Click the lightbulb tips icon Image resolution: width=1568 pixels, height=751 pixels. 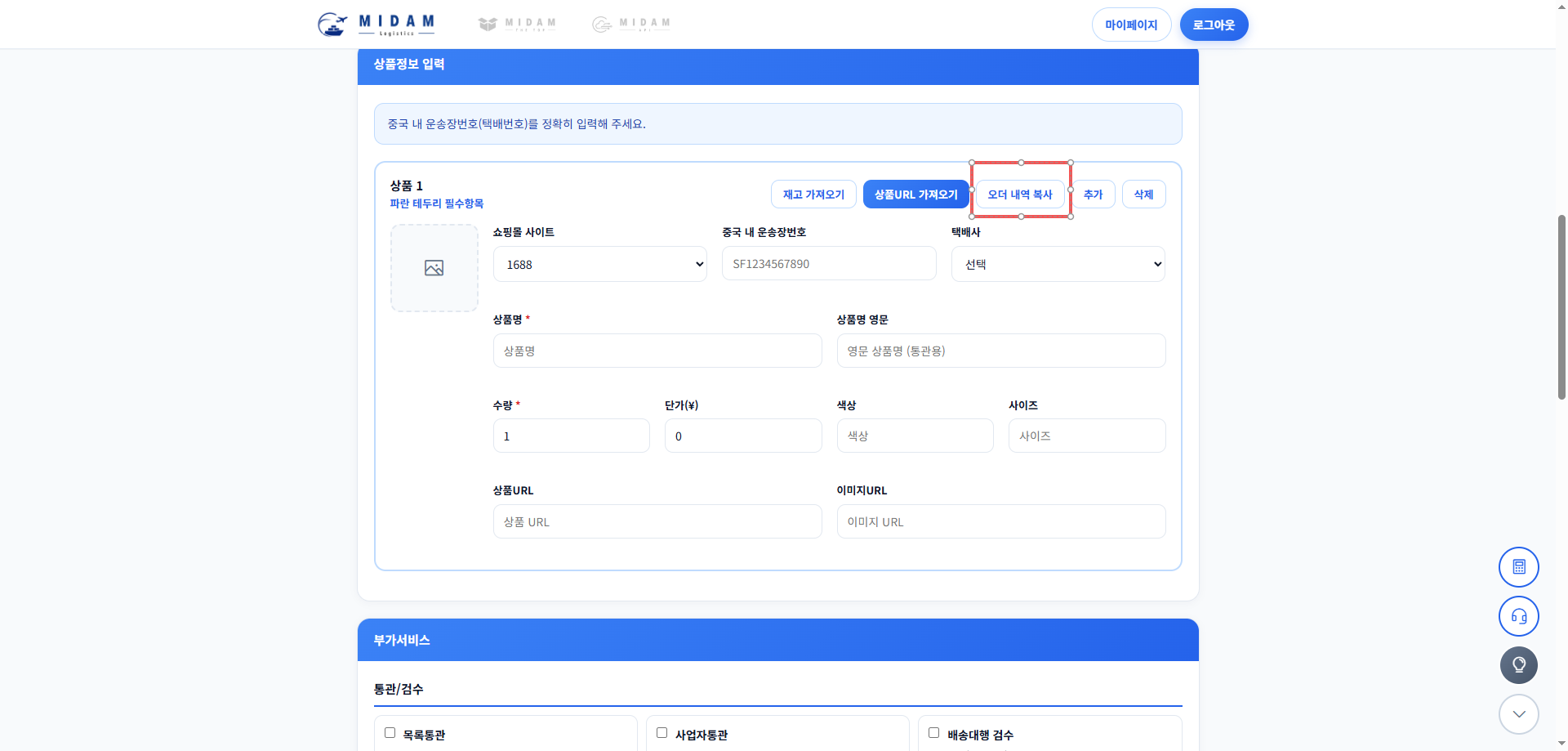tap(1518, 665)
